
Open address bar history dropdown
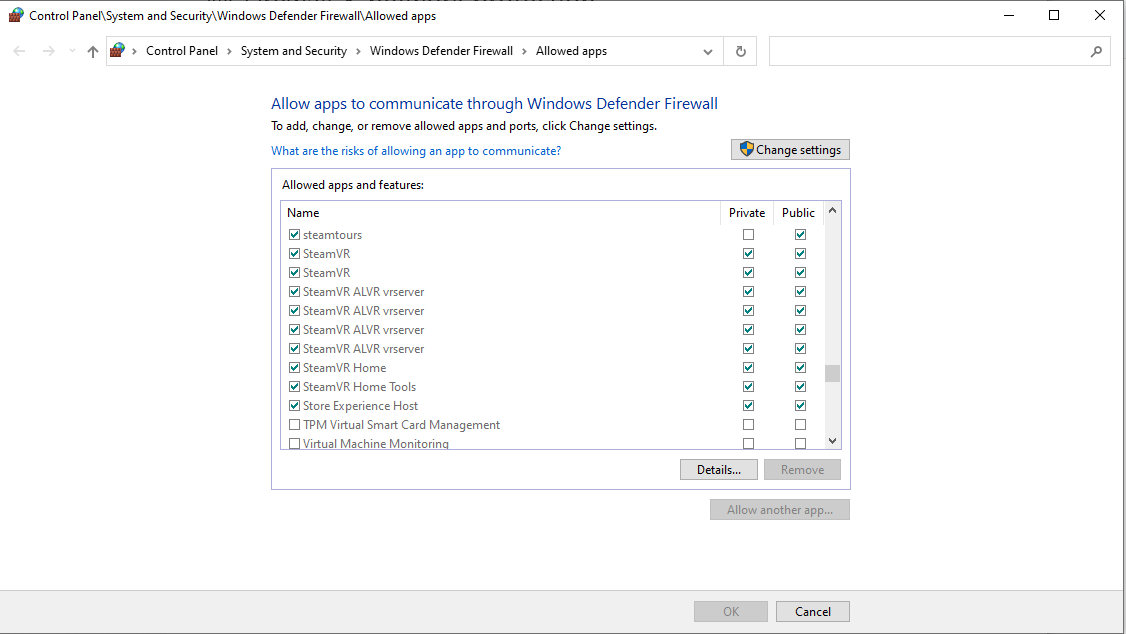click(x=707, y=52)
